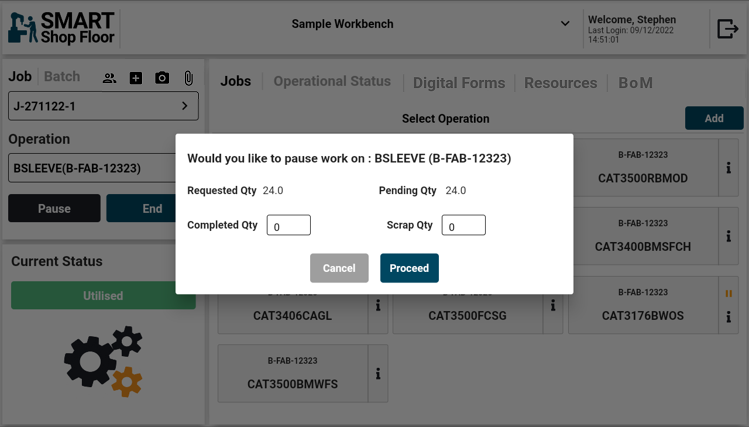Click info icon for CAT3500BMWFS
The width and height of the screenshot is (749, 427).
point(378,374)
